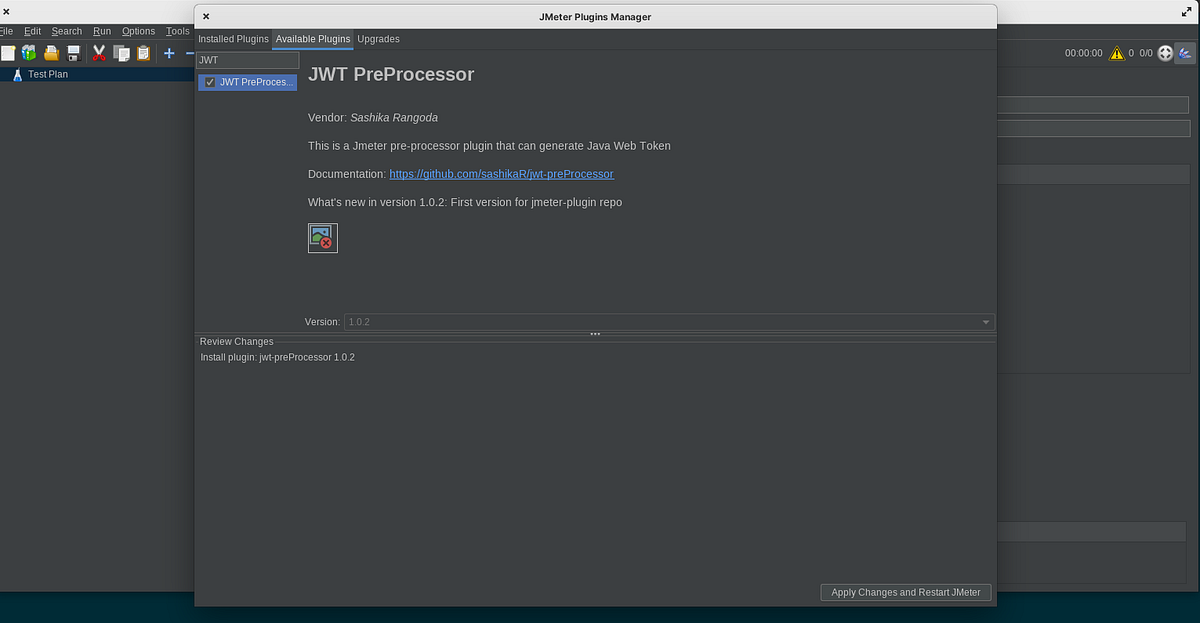The width and height of the screenshot is (1200, 623).
Task: Open the Options menu
Action: click(x=138, y=31)
